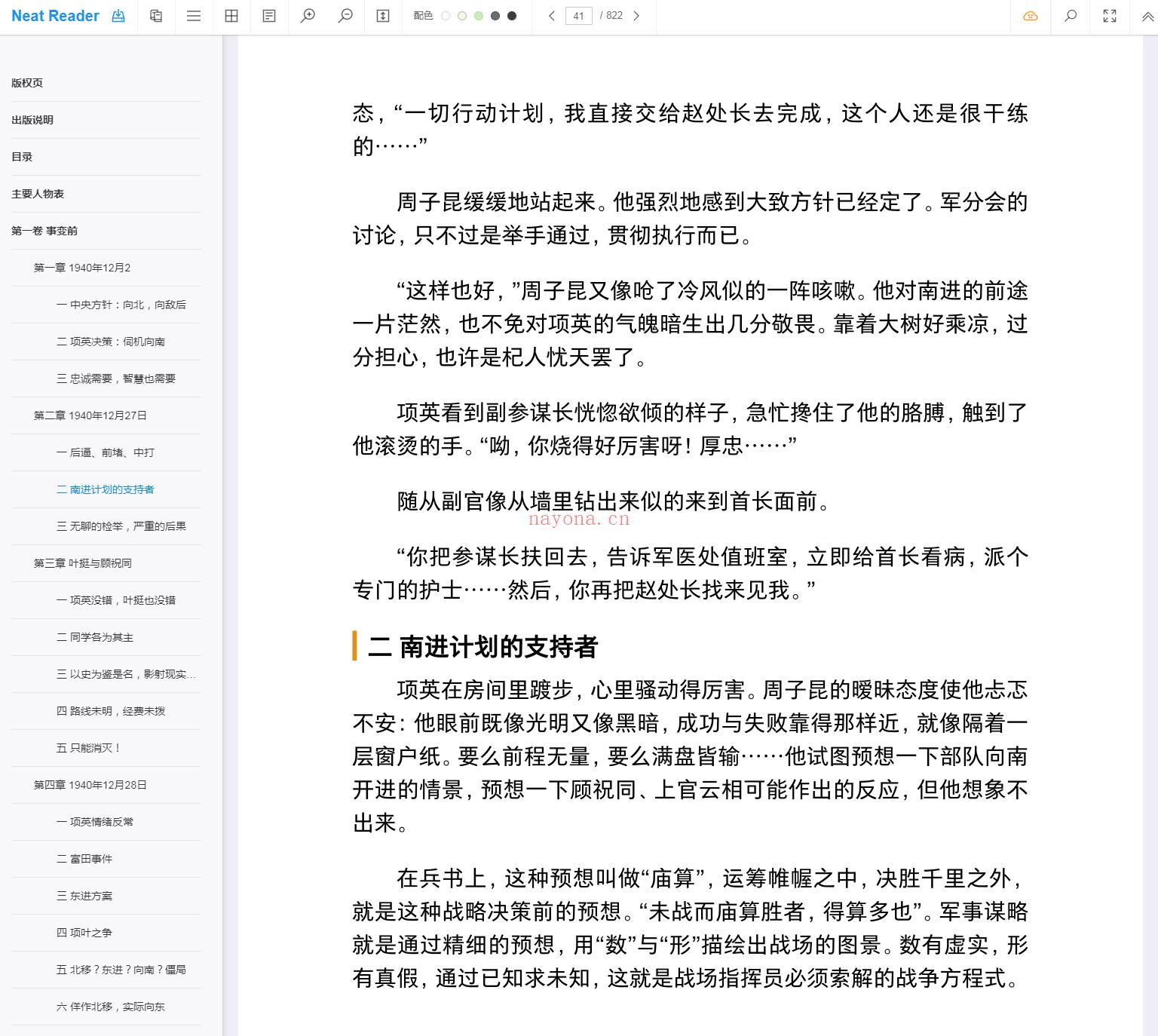Open 一 后逼、前堵、中打
This screenshot has height=1036, width=1158.
click(x=106, y=452)
